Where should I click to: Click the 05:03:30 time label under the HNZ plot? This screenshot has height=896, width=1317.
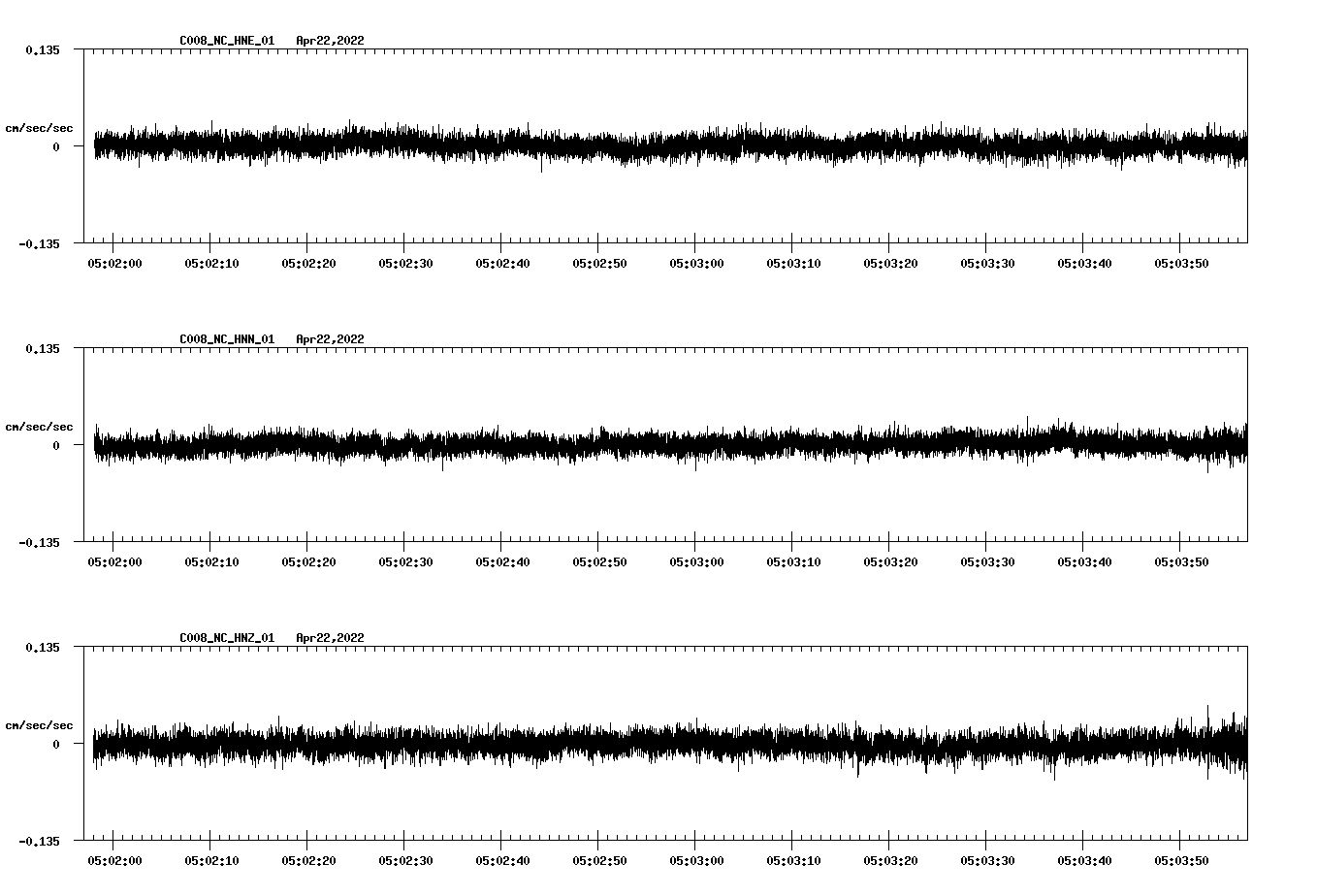click(x=987, y=860)
